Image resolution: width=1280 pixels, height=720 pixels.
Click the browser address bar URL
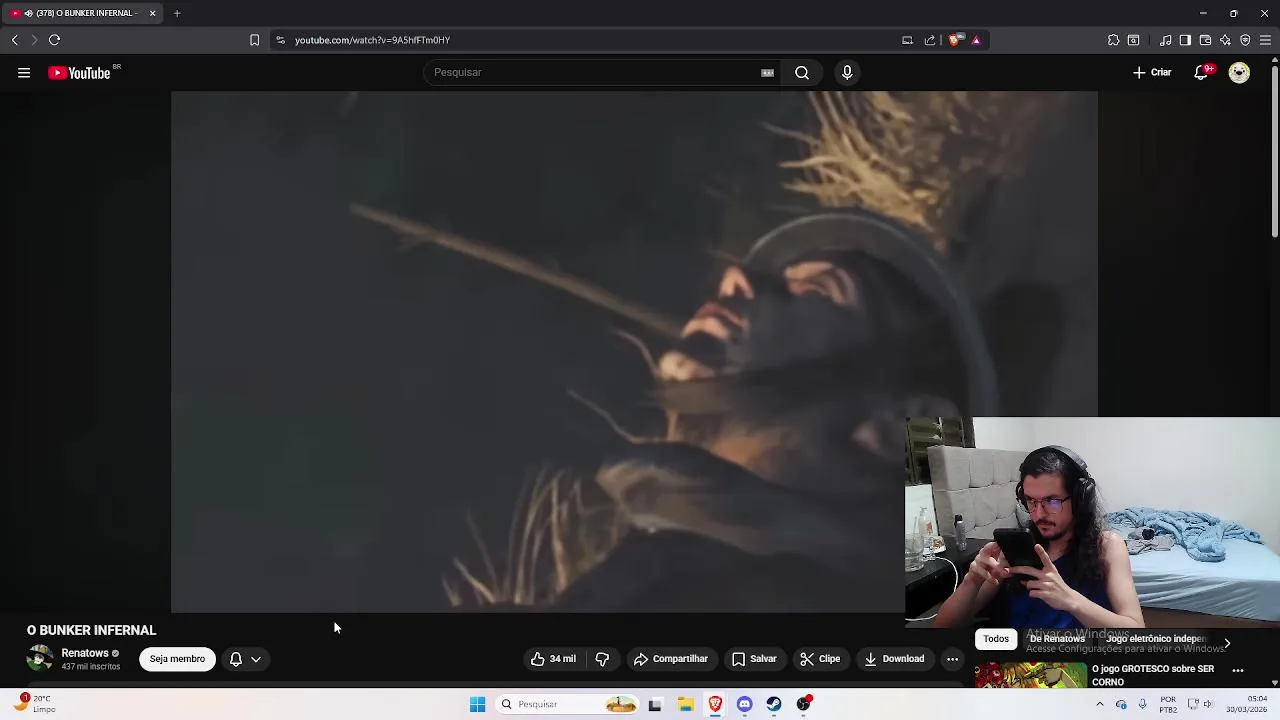coord(372,40)
